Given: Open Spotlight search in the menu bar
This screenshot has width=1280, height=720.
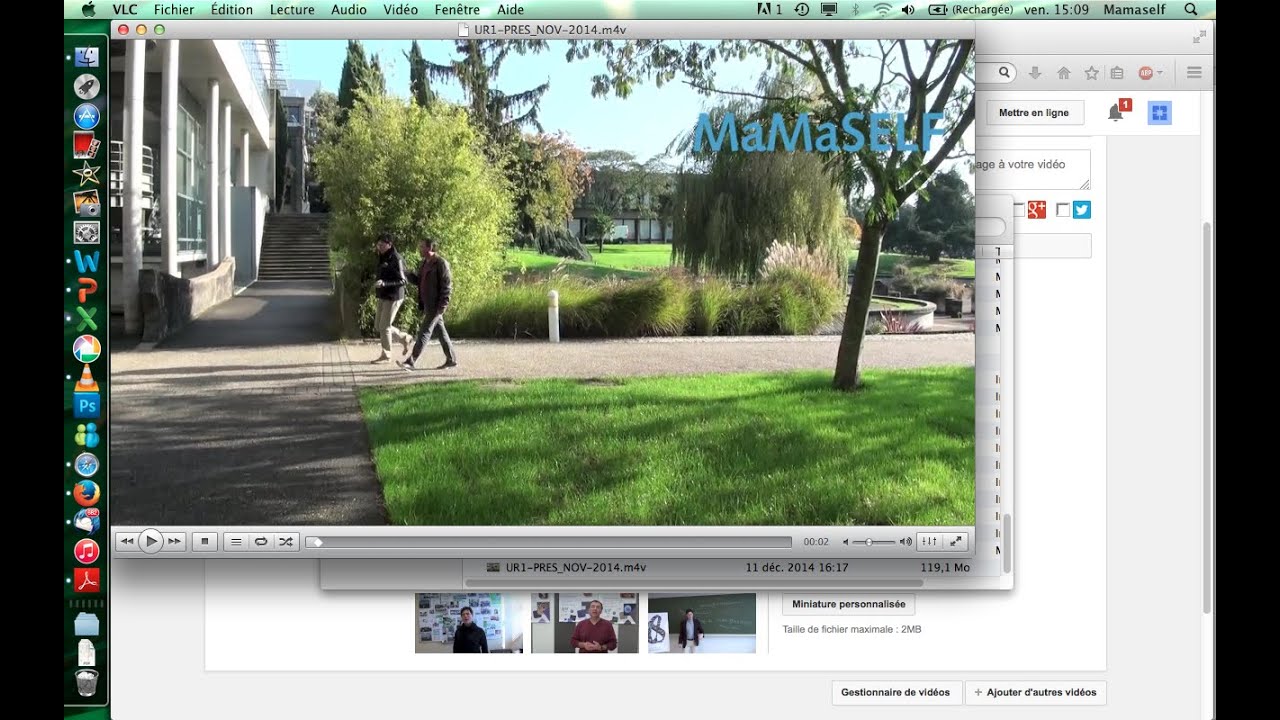Looking at the screenshot, I should click(1190, 9).
